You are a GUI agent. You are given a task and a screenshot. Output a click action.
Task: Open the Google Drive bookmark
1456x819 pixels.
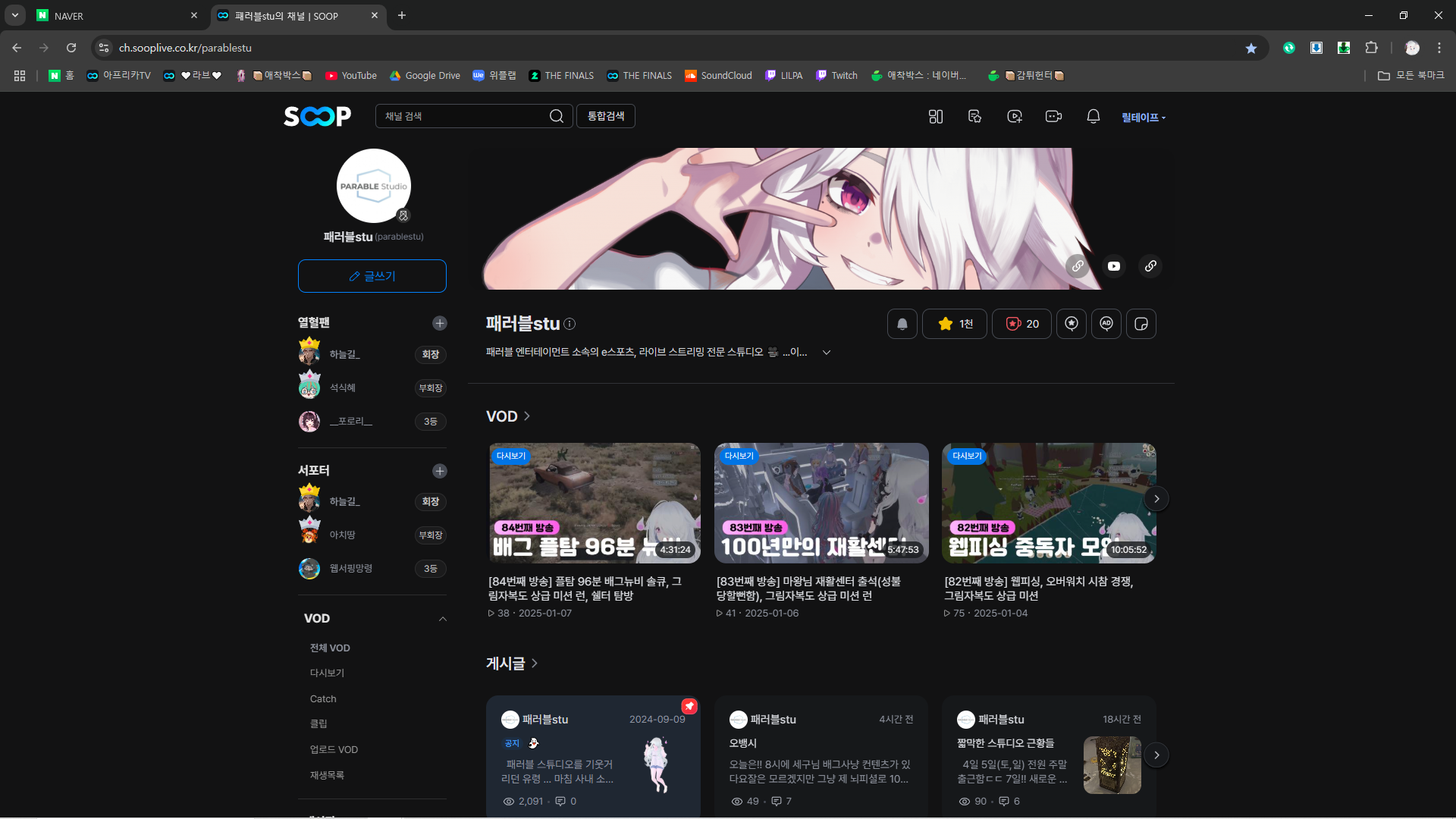coord(425,75)
